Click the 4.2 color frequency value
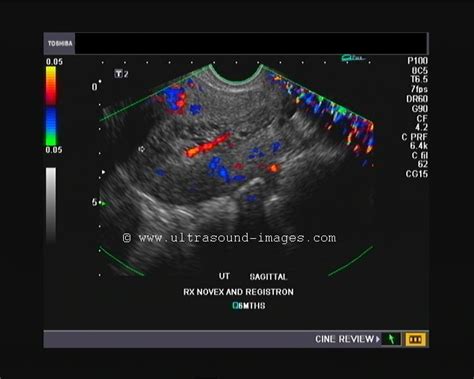Image resolution: width=474 pixels, height=379 pixels. click(421, 127)
